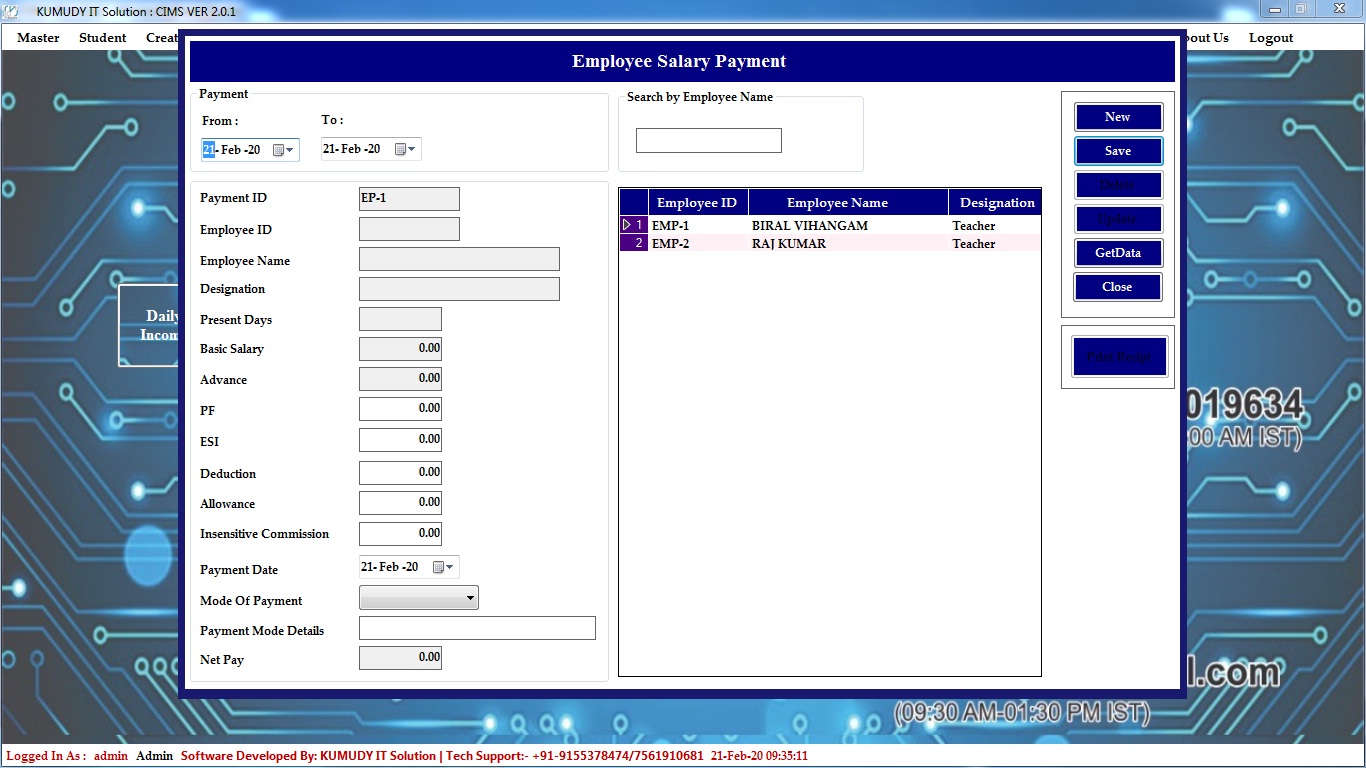The width and height of the screenshot is (1366, 768).
Task: Click the GetData button
Action: tap(1117, 253)
